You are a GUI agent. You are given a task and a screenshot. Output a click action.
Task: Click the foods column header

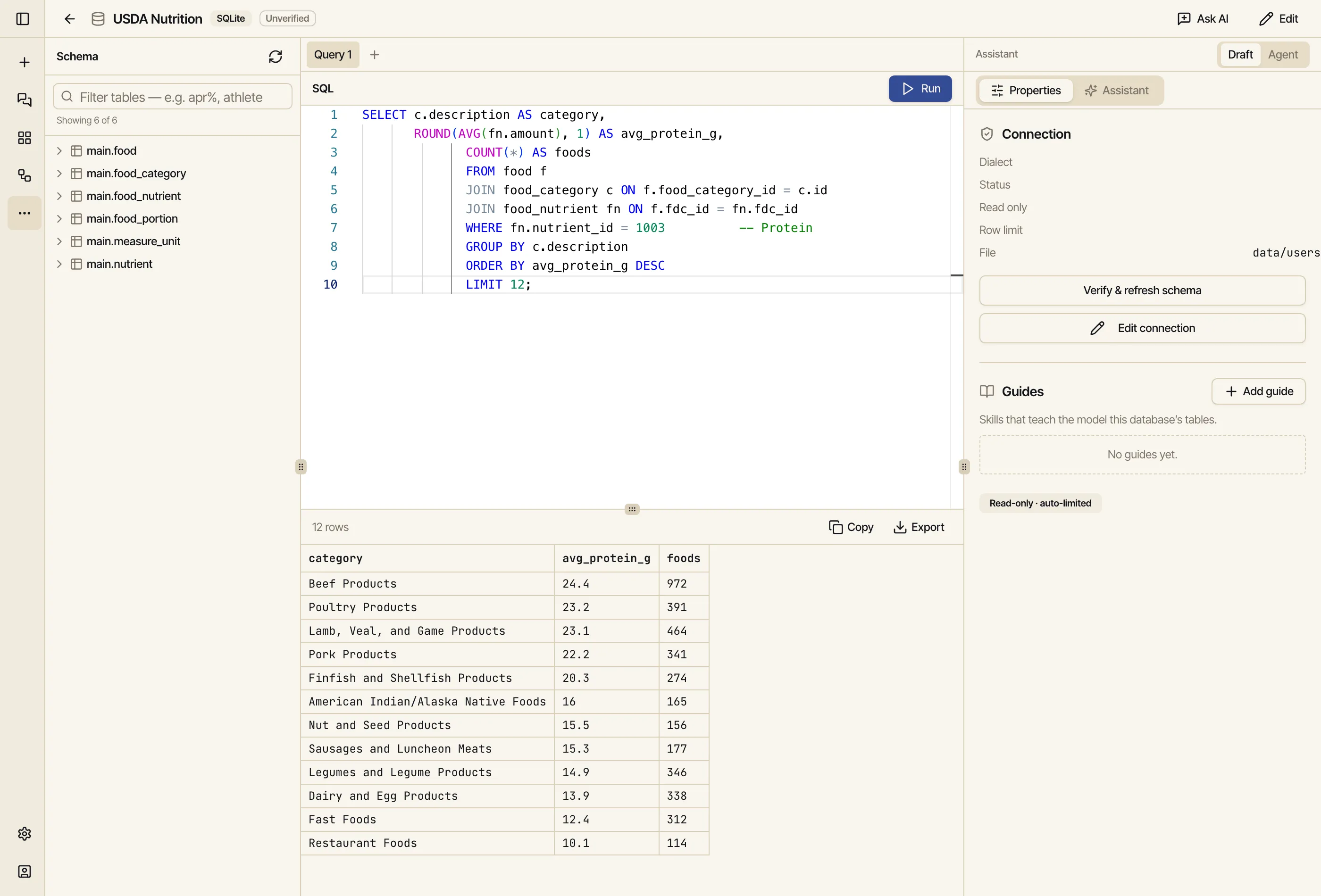coord(684,558)
